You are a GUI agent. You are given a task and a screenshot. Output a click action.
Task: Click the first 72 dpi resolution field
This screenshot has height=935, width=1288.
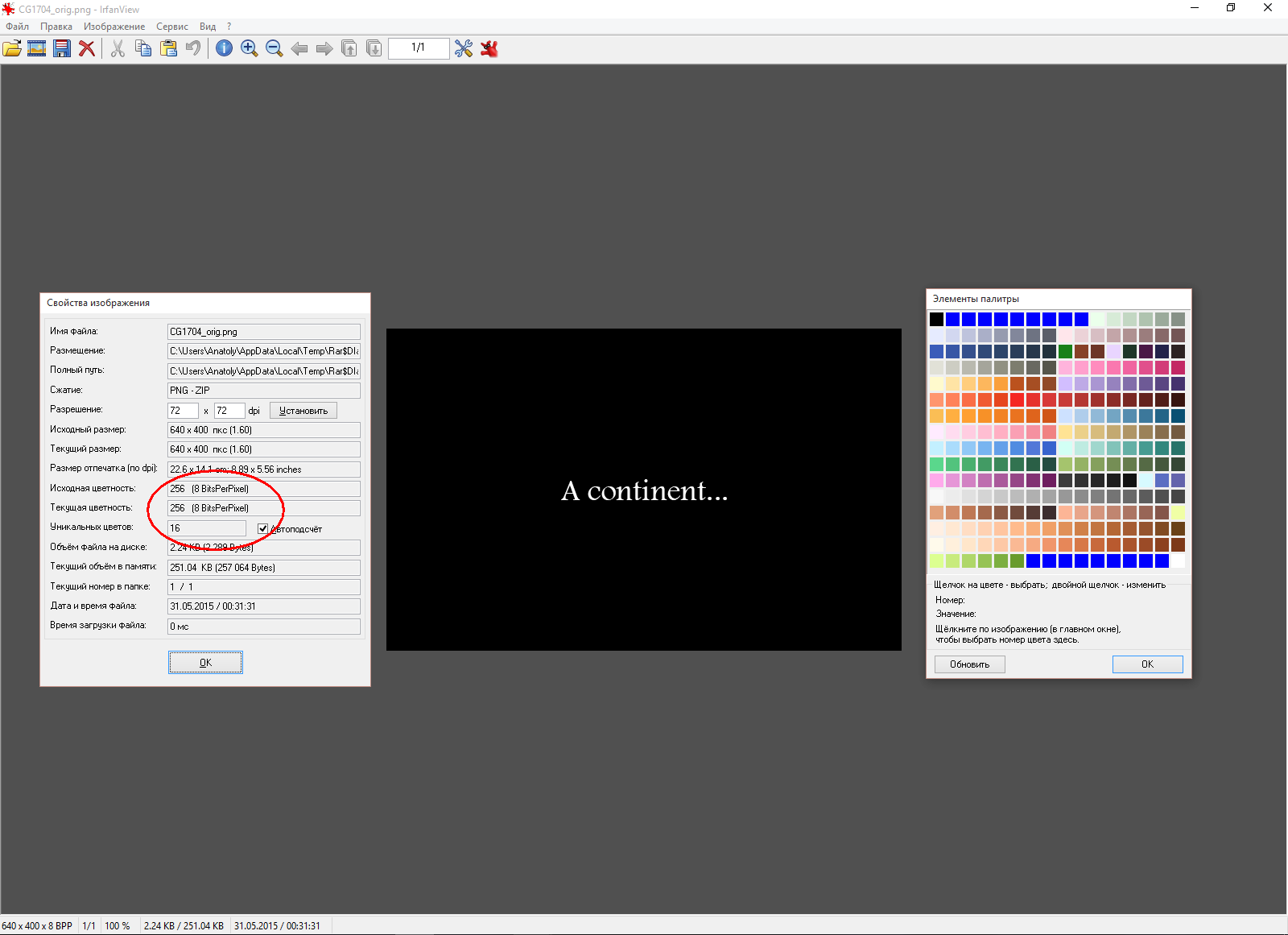183,411
